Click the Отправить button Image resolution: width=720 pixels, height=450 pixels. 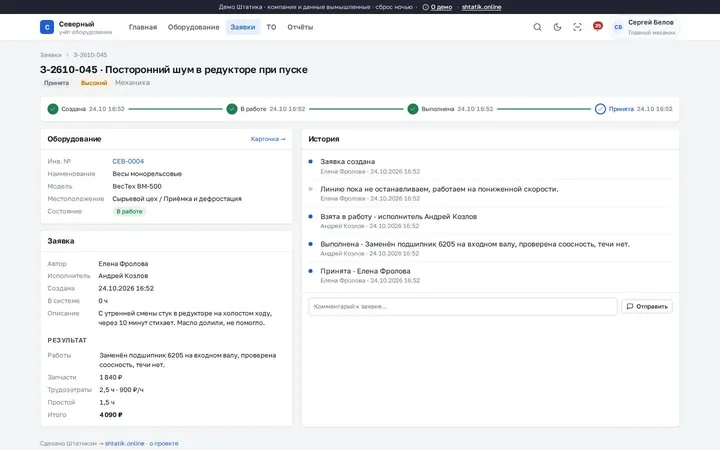point(647,306)
